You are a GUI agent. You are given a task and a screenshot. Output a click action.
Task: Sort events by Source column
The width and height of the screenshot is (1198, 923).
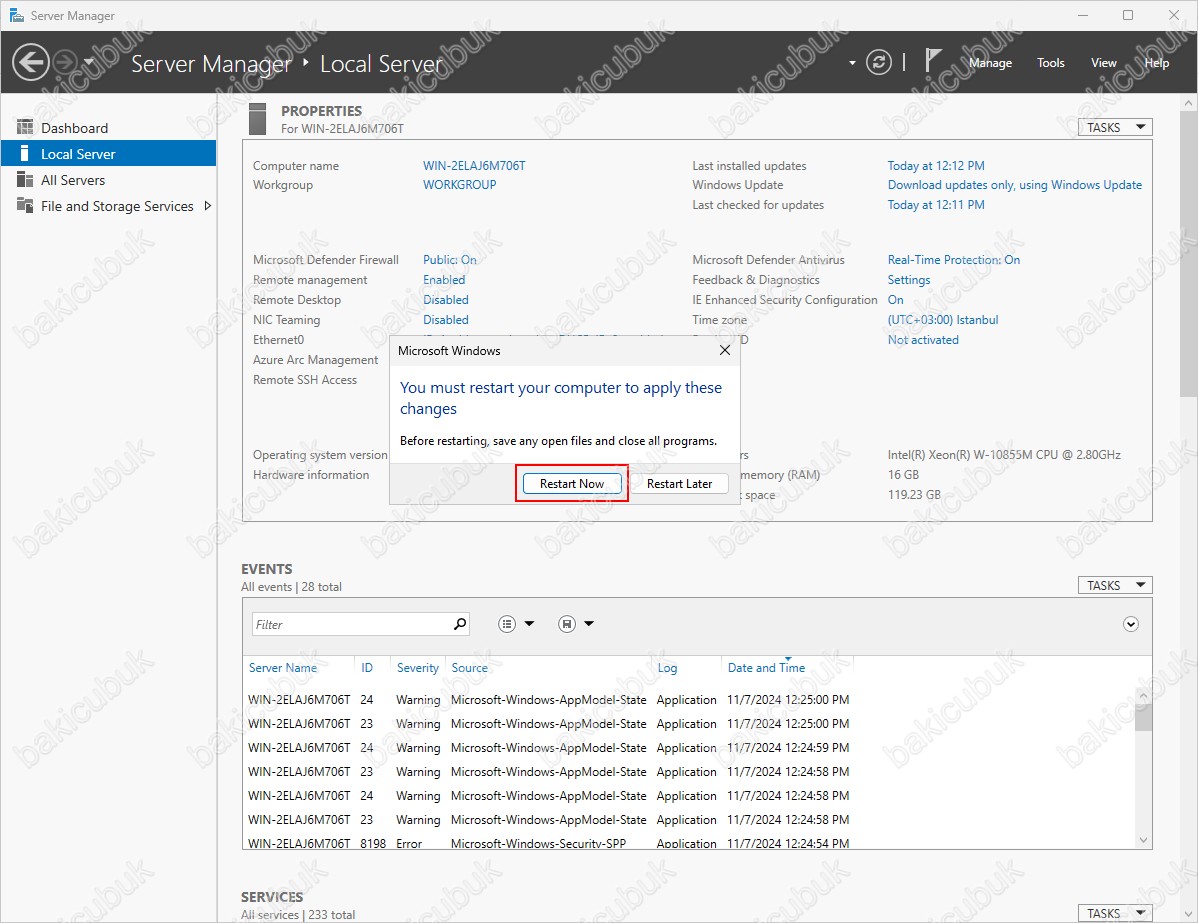[x=469, y=668]
